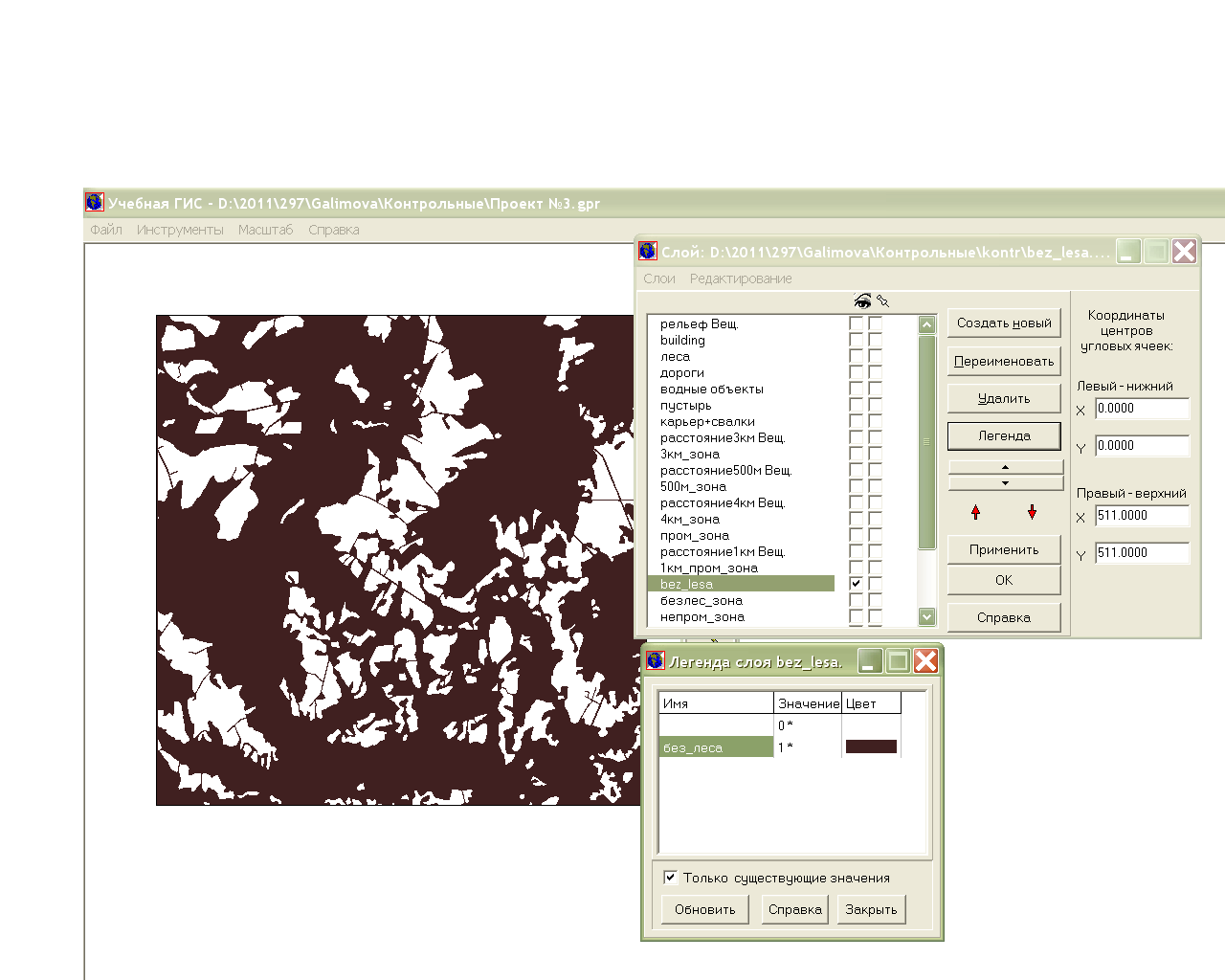Open the Масштаб menu
This screenshot has height=980, width=1225.
point(265,230)
